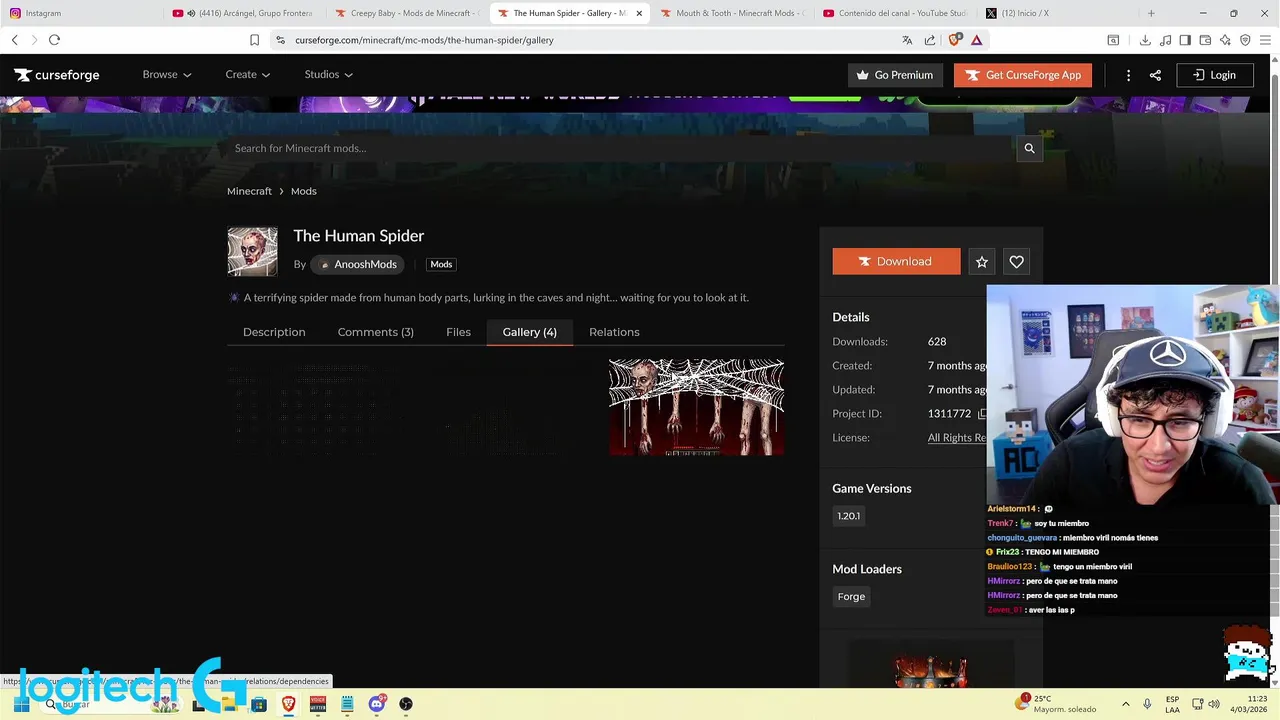Open the Relations tab
This screenshot has width=1280, height=720.
coord(614,332)
